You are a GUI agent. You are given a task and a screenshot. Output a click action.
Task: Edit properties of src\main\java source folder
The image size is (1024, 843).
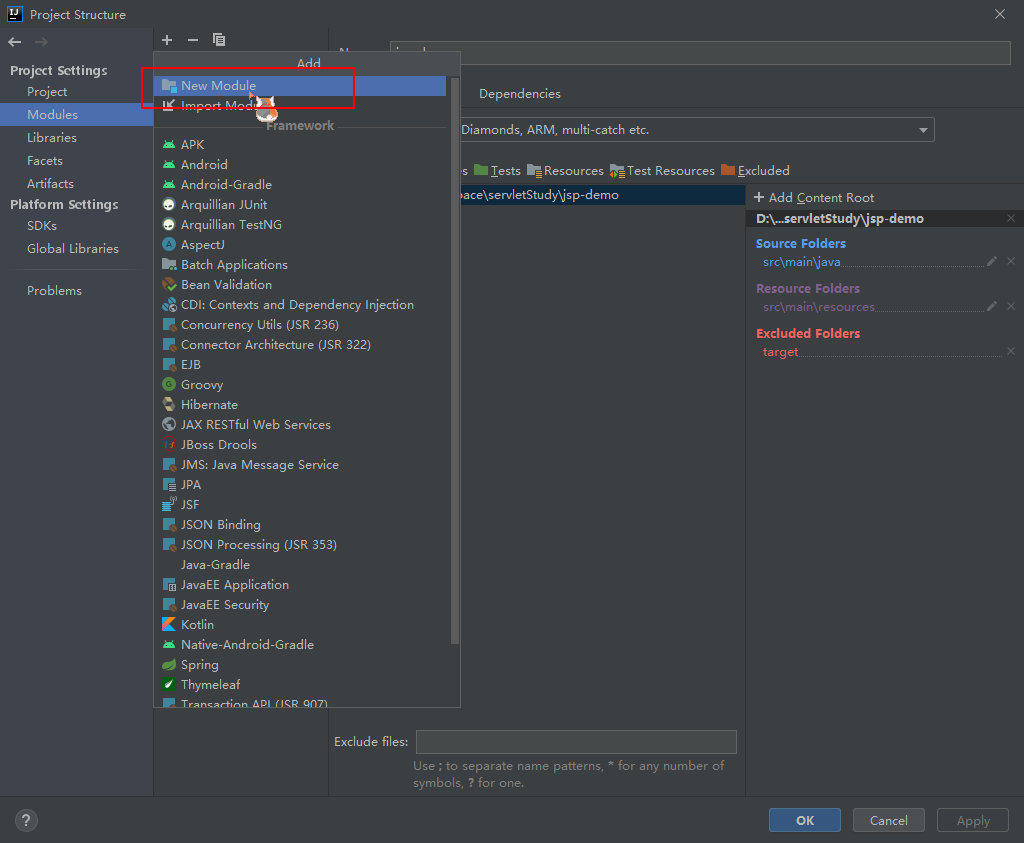pos(991,261)
